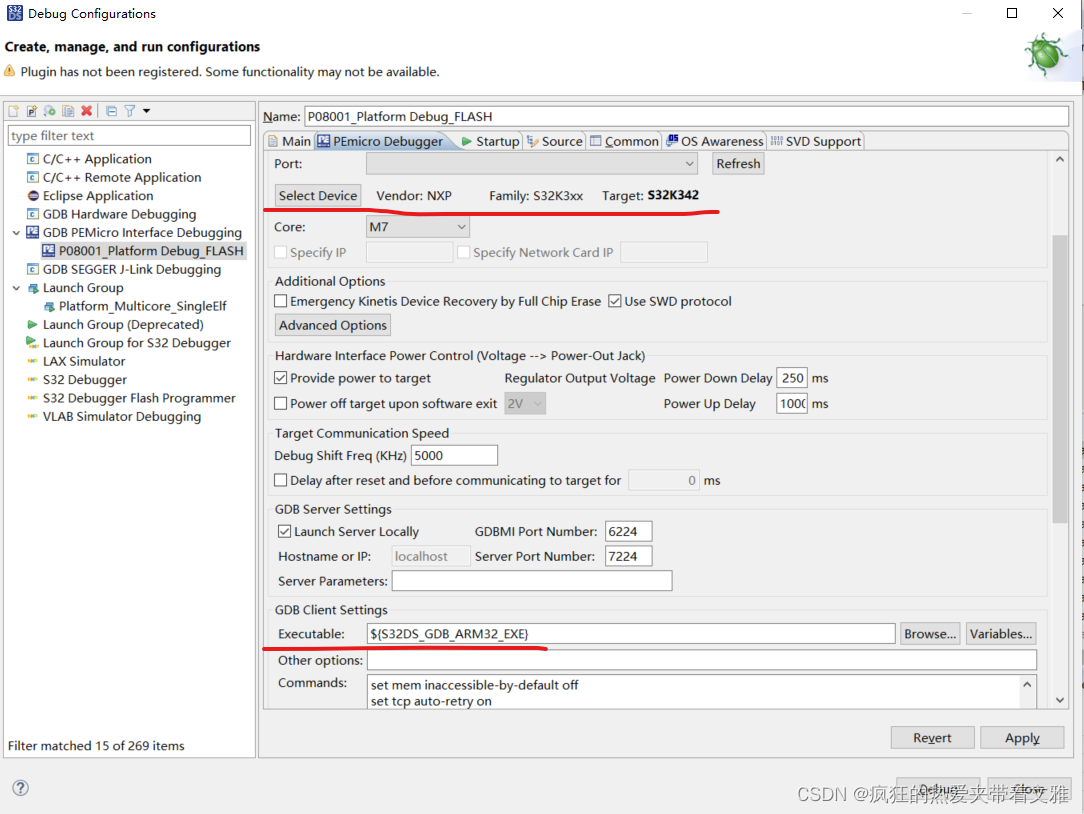Click Browse... for executable
The image size is (1084, 814).
pos(930,633)
